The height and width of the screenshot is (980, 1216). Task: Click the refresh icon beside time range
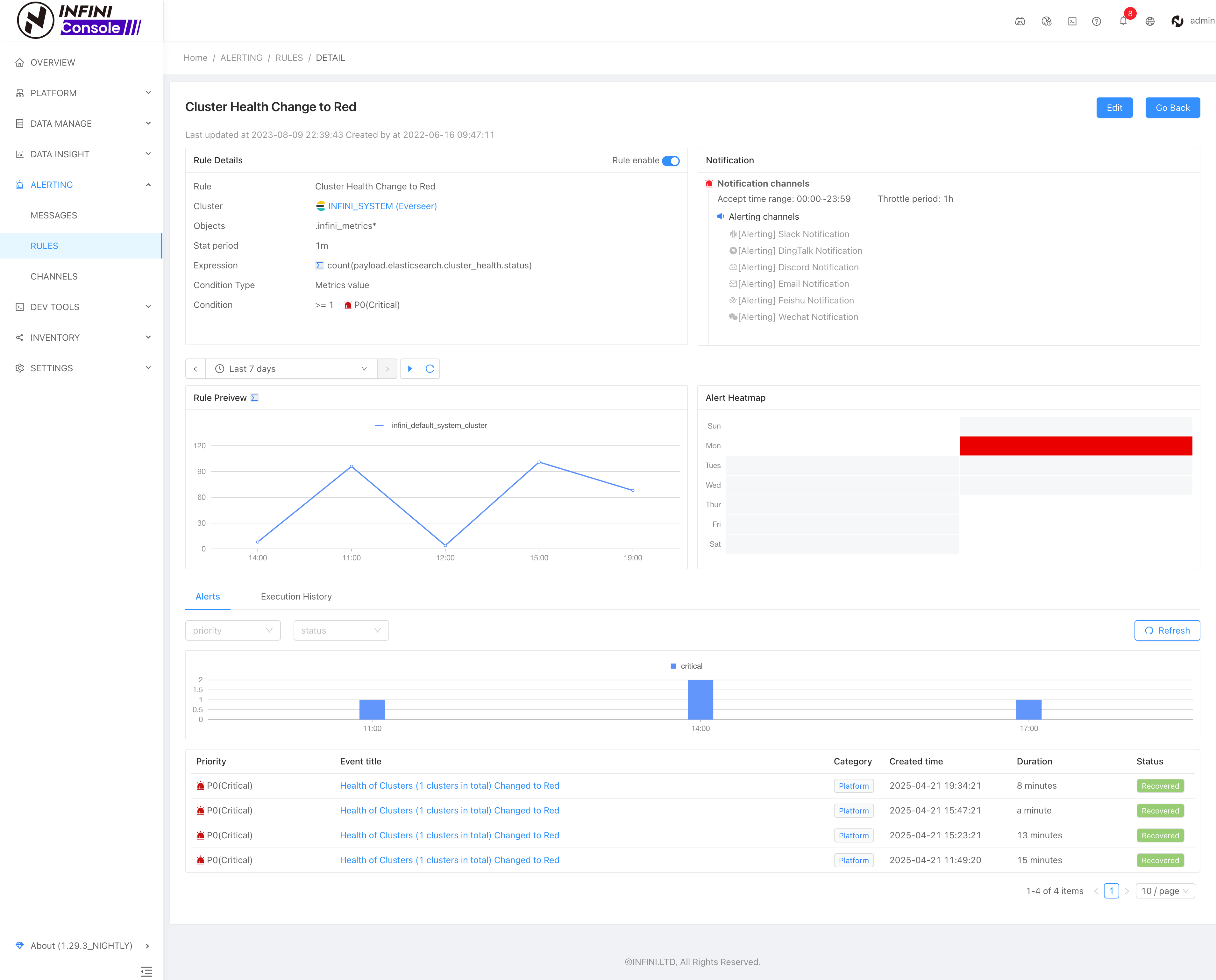[430, 369]
